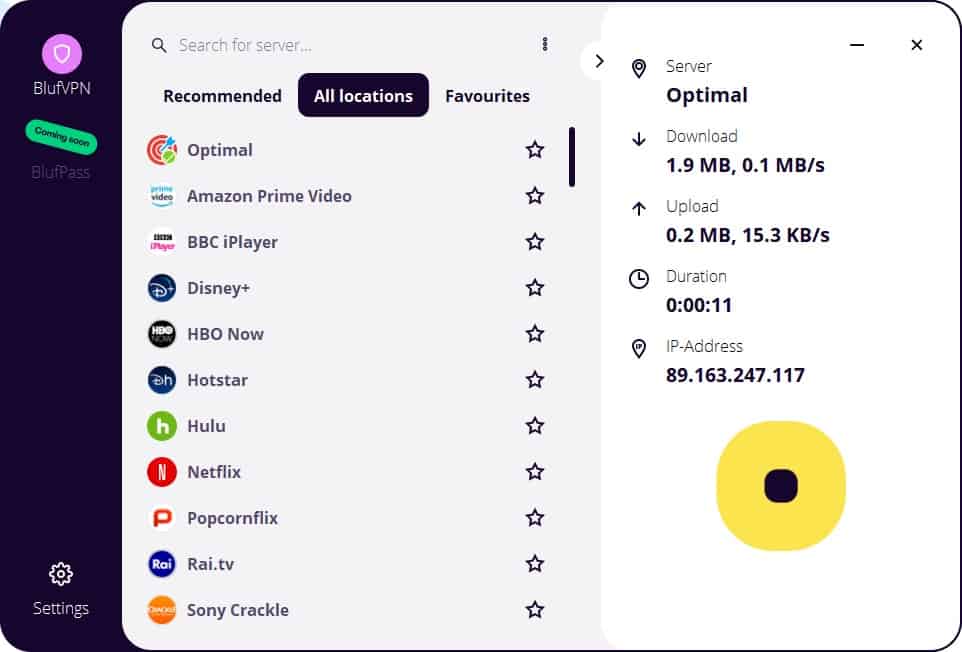The image size is (962, 652).
Task: Add Sony Crackle to favourites
Action: 535,609
